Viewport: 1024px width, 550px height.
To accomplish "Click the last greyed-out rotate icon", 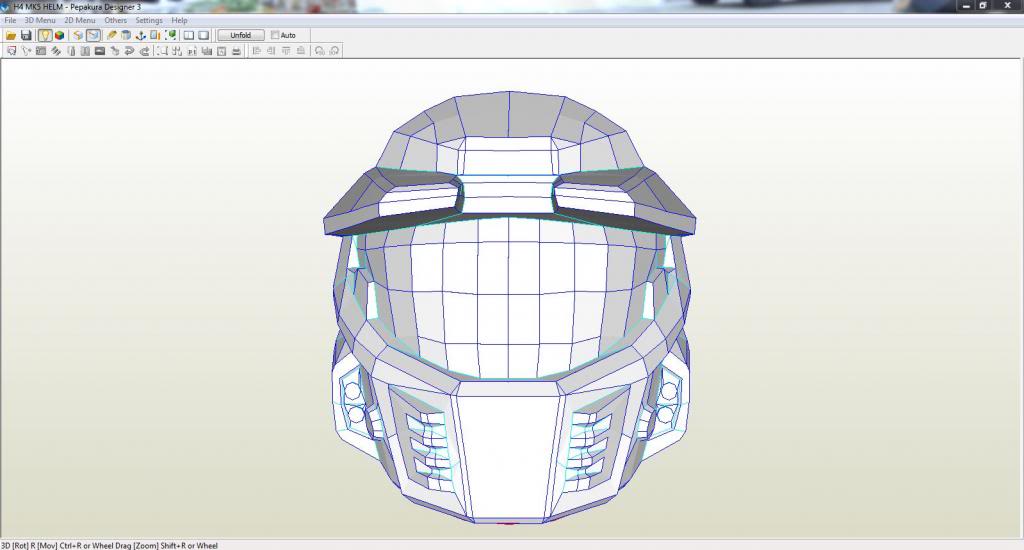I will tap(334, 51).
